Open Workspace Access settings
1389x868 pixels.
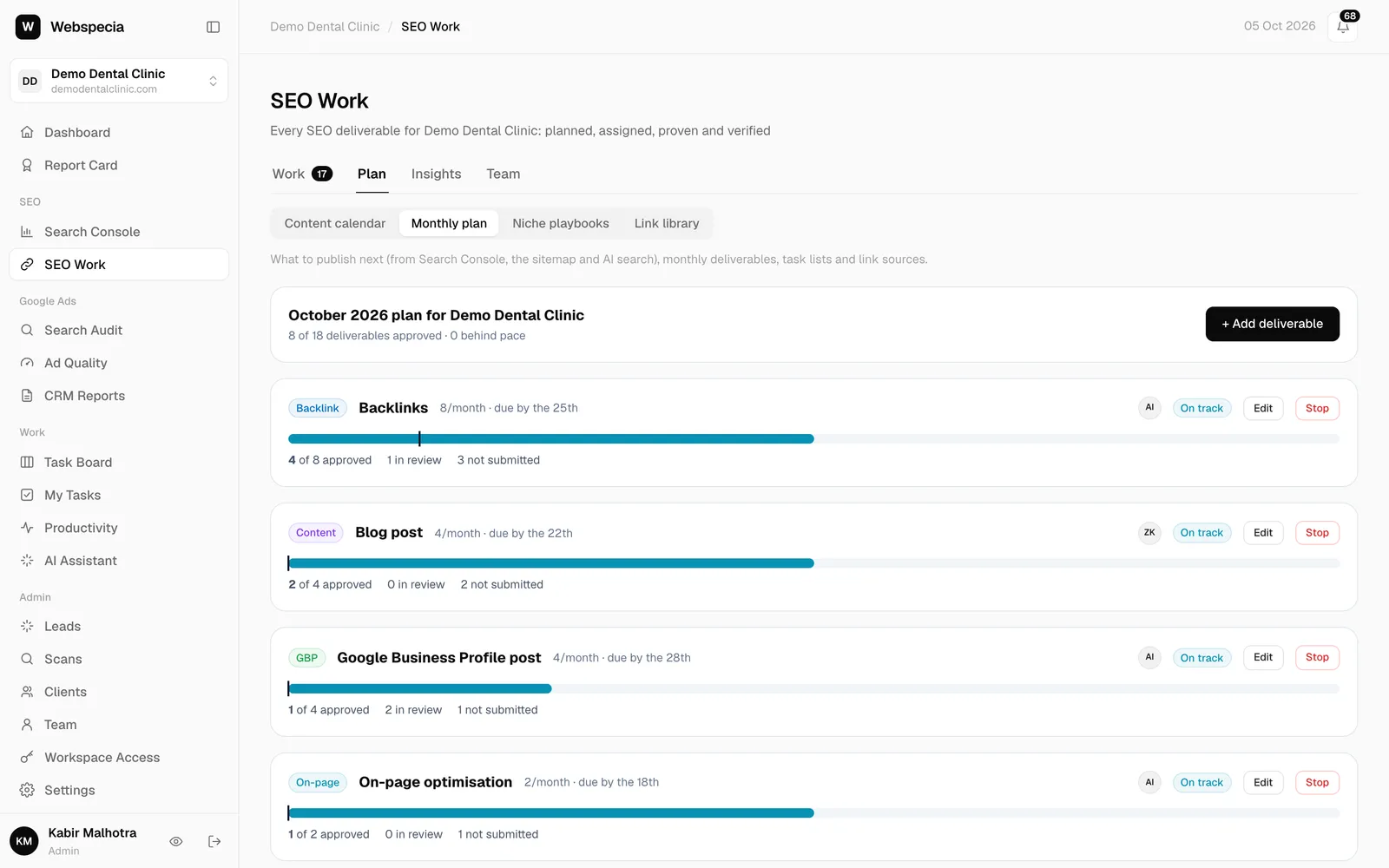pos(119,758)
